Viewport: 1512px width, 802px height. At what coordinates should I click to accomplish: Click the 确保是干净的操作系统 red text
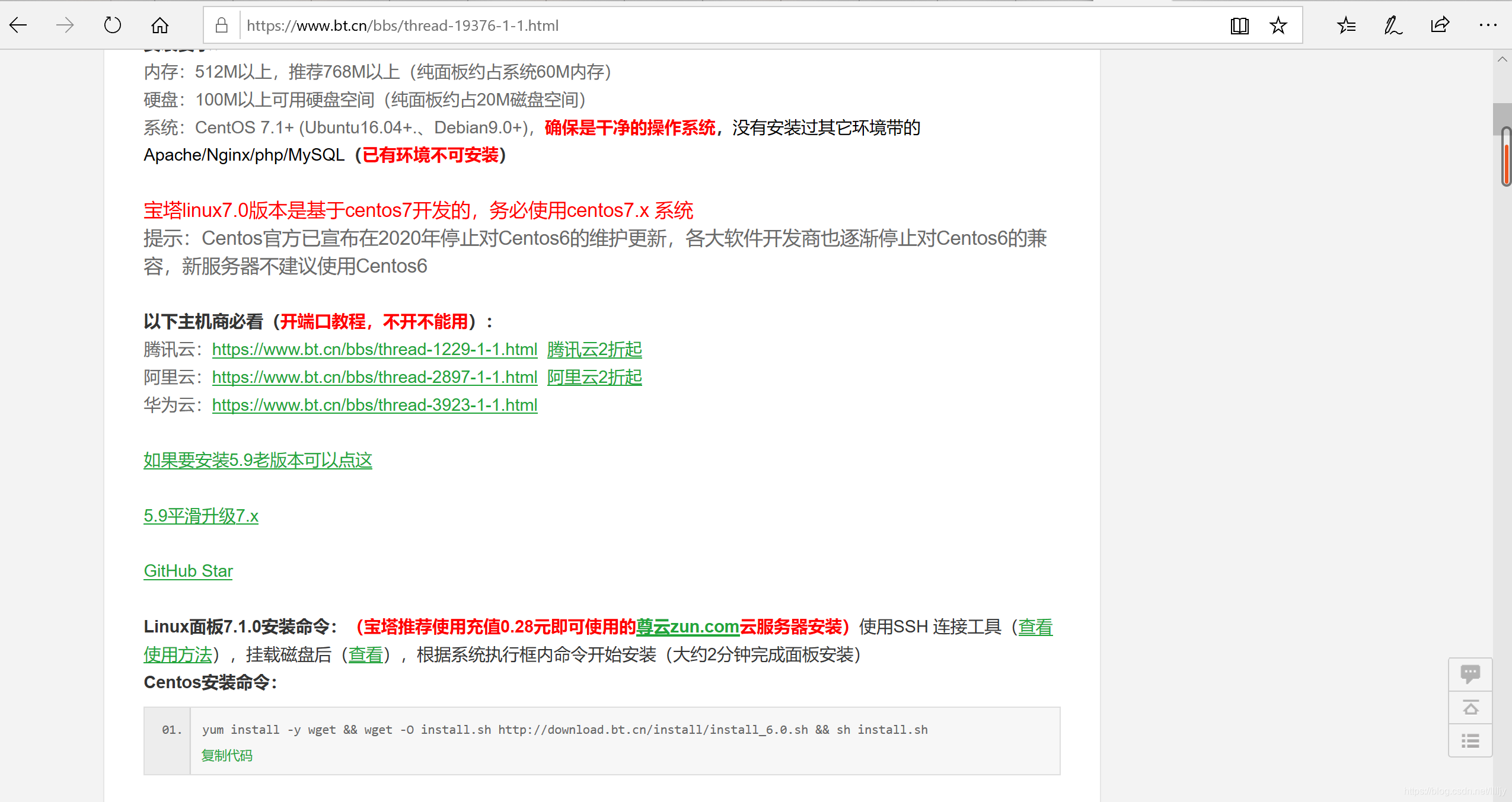(630, 128)
